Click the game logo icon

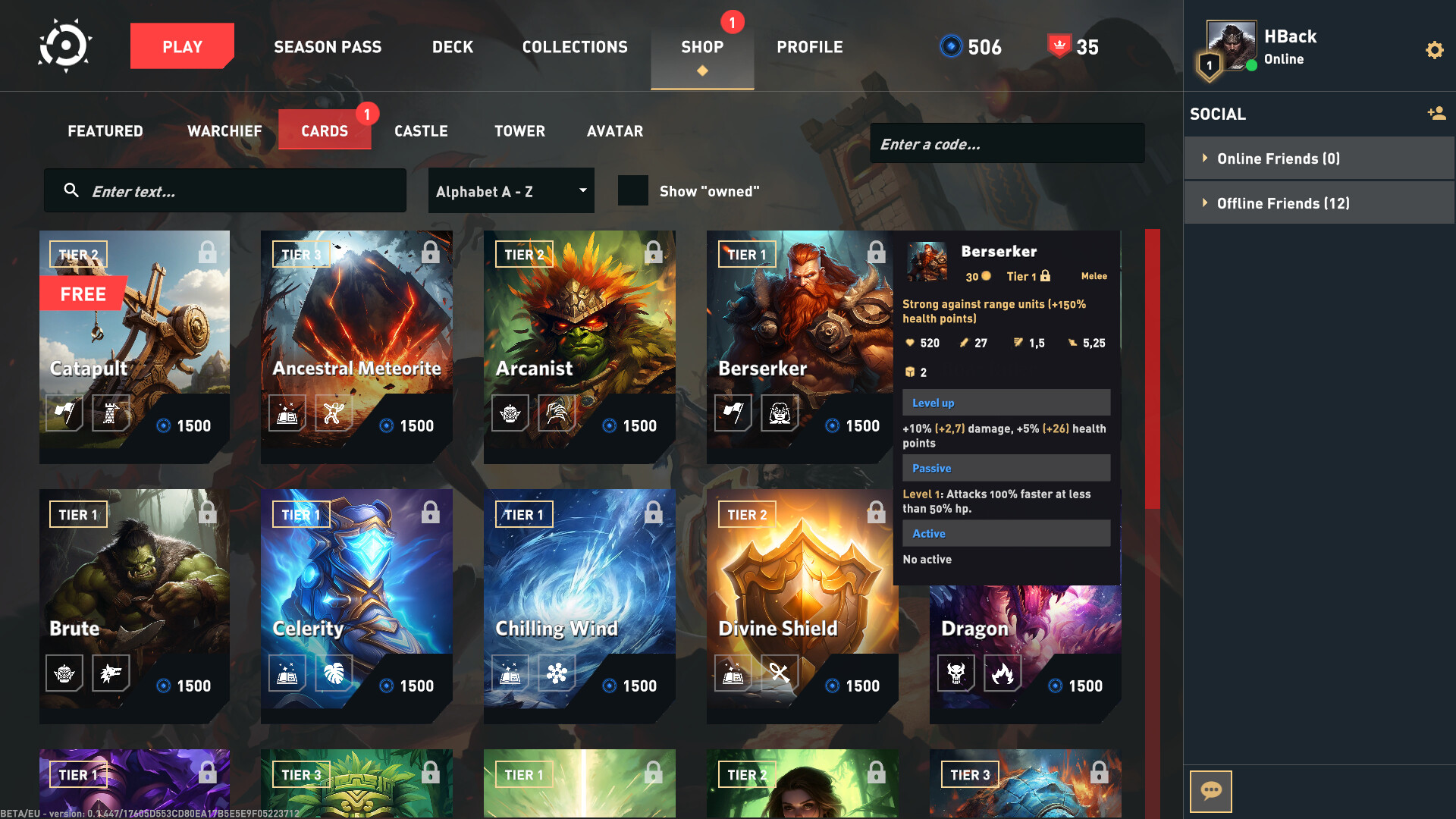point(65,46)
